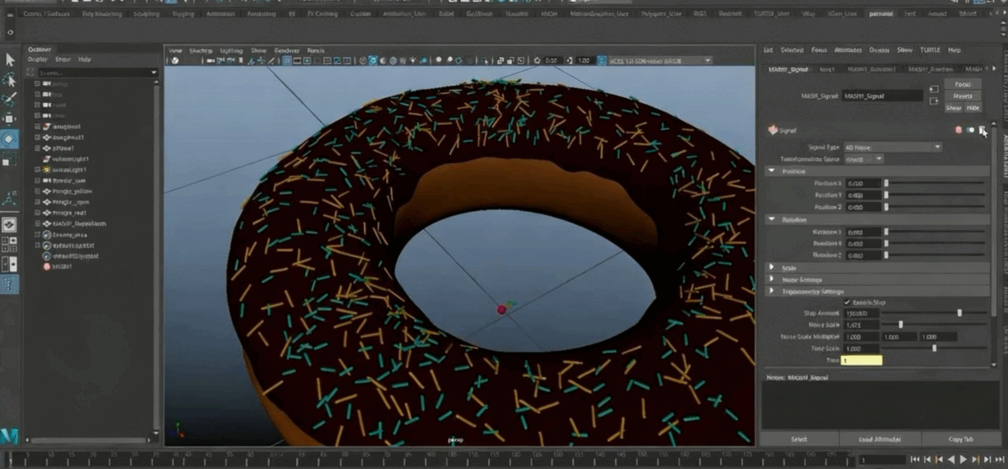Click red MASH icon in Signal header
This screenshot has width=1008, height=469.
[x=958, y=130]
